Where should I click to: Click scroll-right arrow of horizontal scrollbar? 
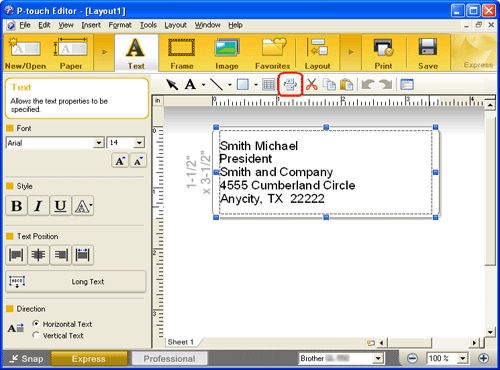(474, 343)
